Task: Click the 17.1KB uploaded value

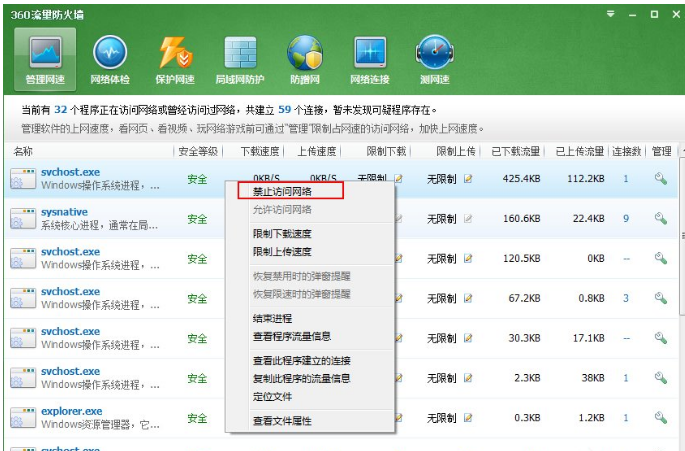Action: coord(588,338)
